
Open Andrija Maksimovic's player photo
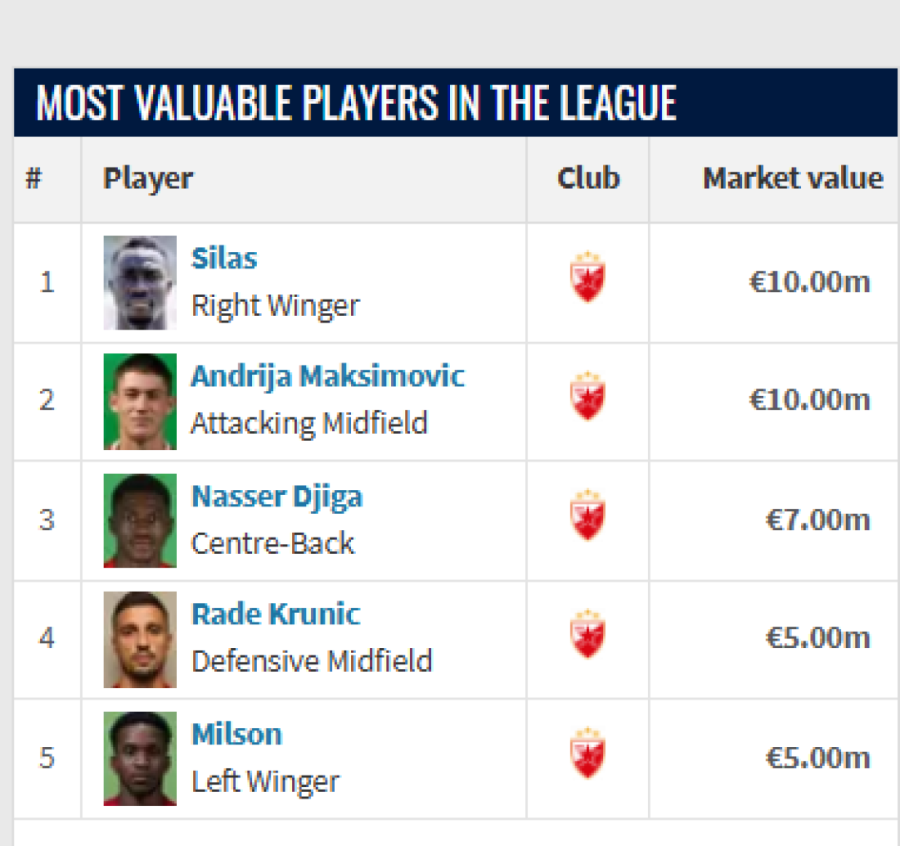(140, 401)
